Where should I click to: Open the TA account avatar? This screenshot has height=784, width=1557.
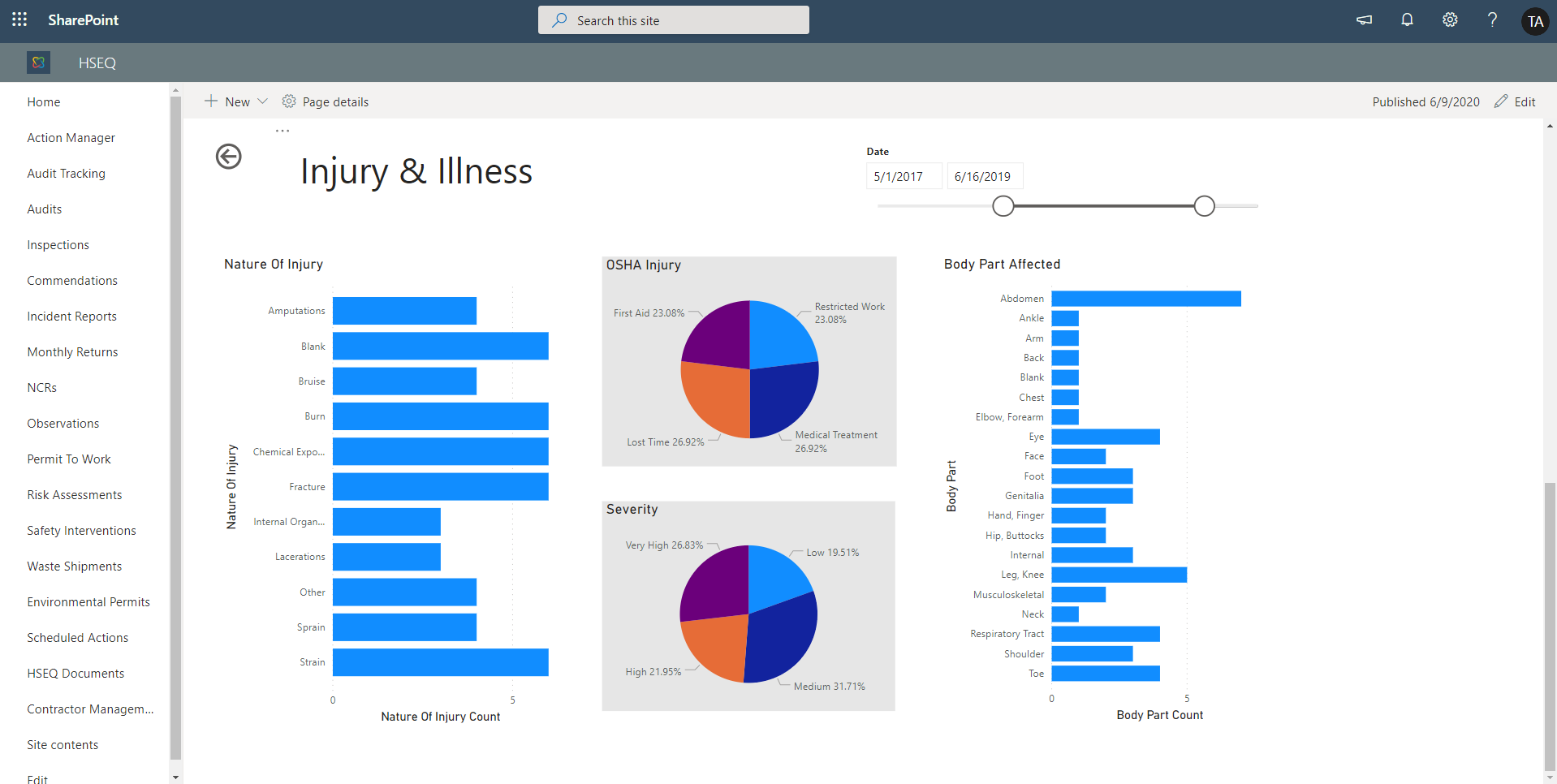[1535, 21]
